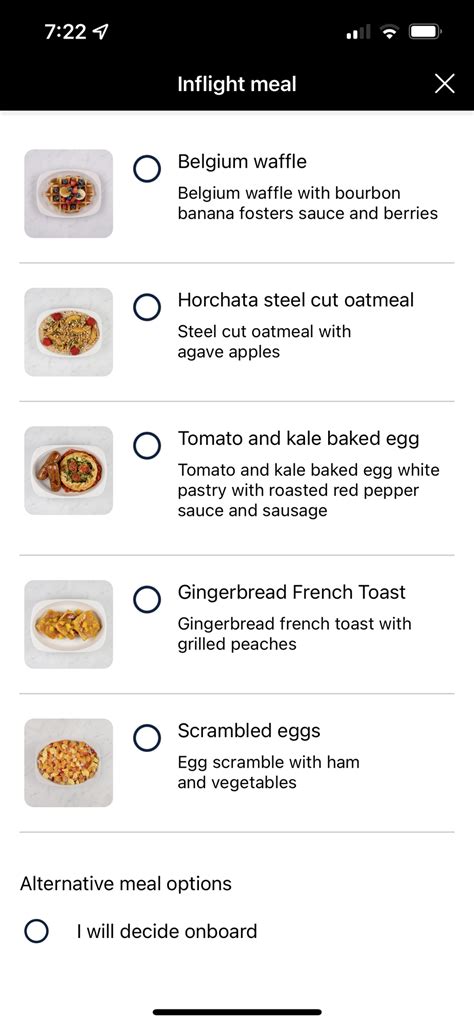Close the Inflight meal screen

[445, 84]
